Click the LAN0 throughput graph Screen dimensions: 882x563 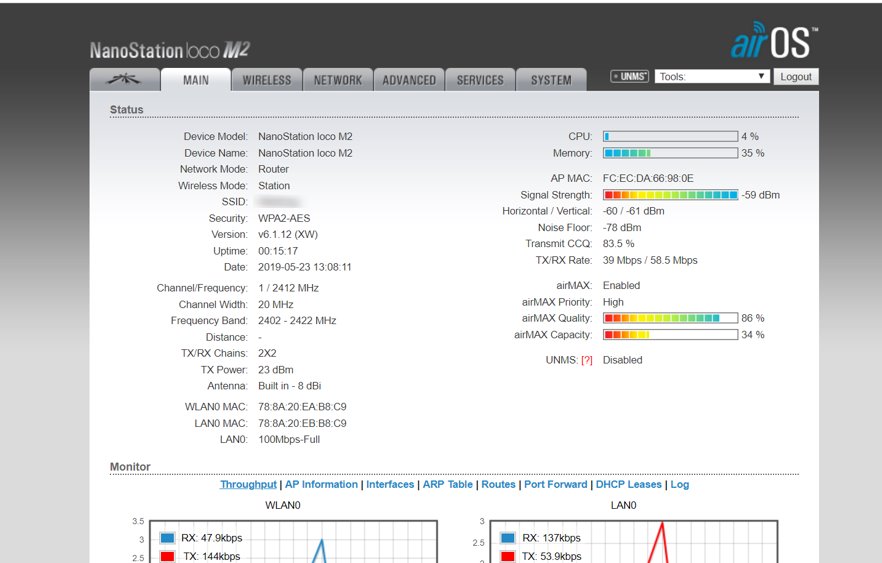pyautogui.click(x=634, y=542)
